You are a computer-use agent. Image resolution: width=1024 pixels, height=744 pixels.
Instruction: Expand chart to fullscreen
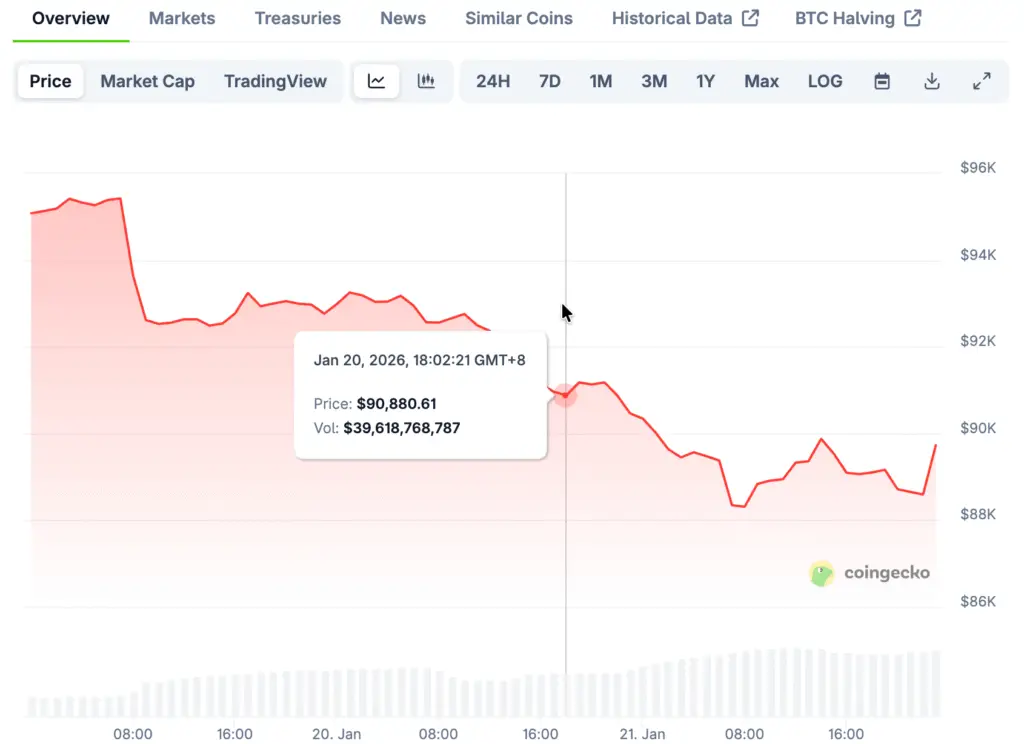pyautogui.click(x=982, y=82)
